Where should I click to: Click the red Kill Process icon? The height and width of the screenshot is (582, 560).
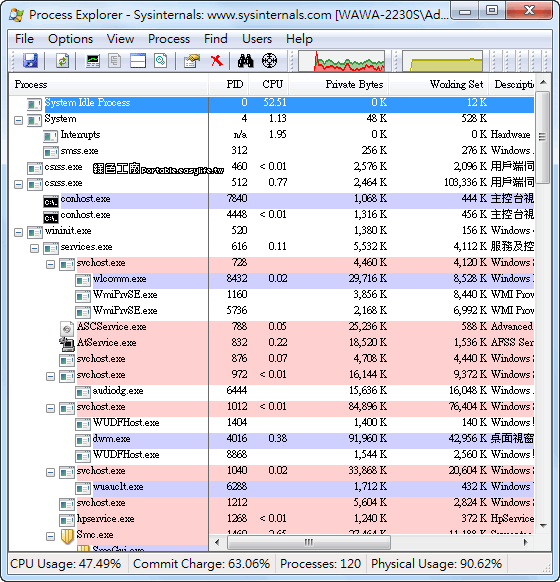tap(217, 60)
